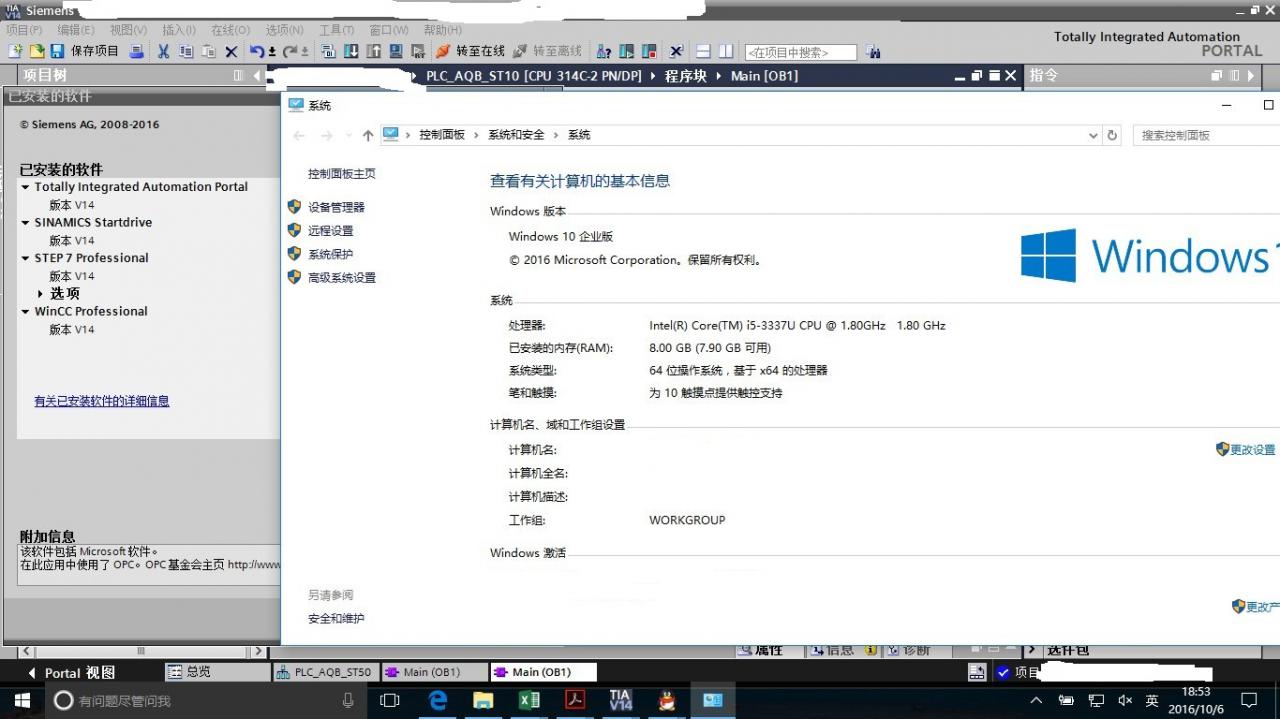Click the Refresh icon in address bar

[1112, 135]
